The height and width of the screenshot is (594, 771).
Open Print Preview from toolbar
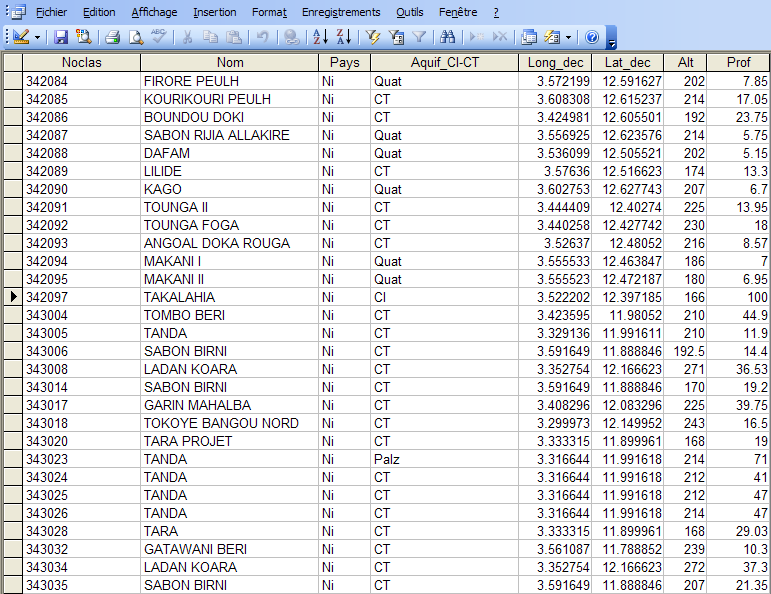click(x=136, y=37)
